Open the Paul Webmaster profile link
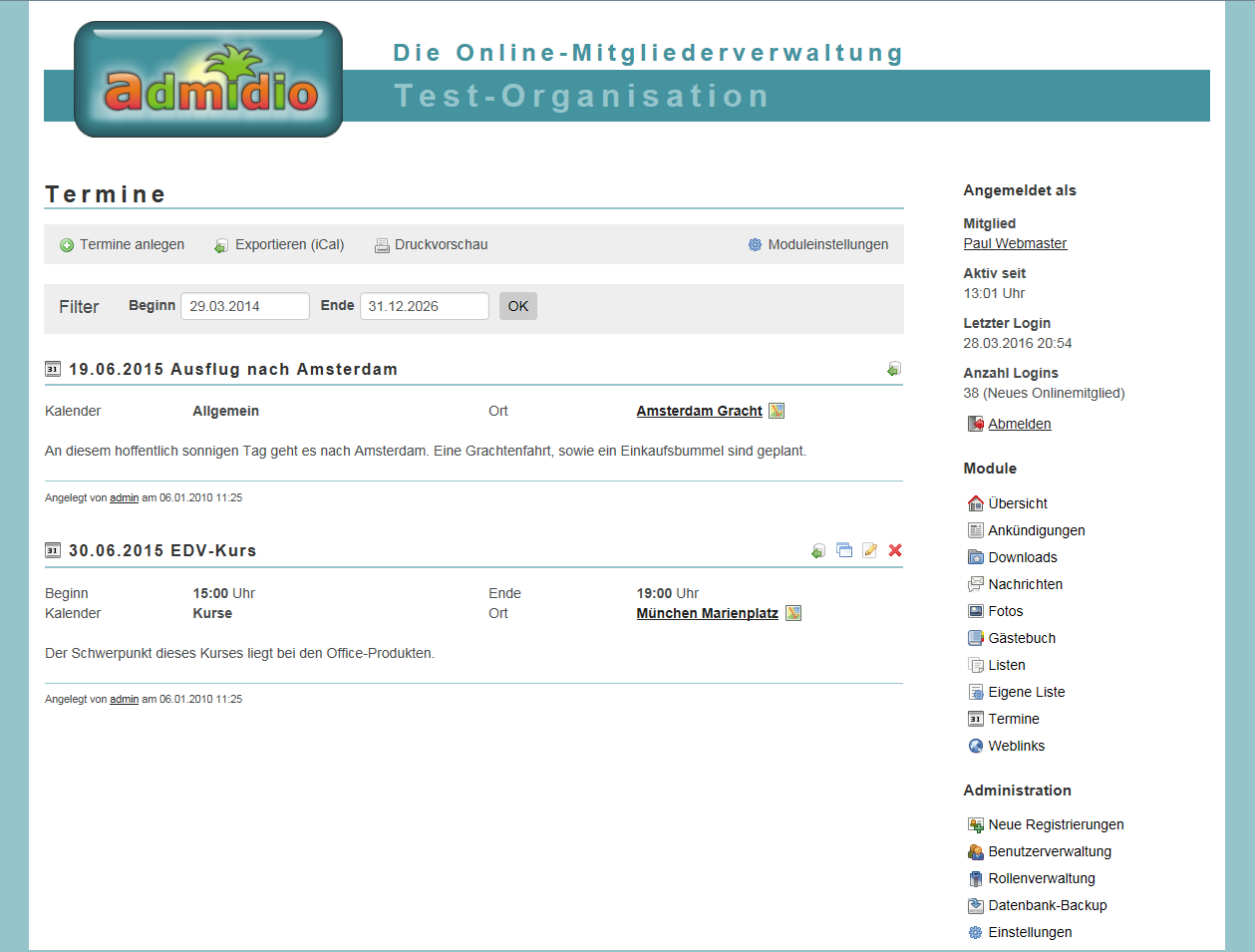This screenshot has height=952, width=1255. pyautogui.click(x=1015, y=243)
